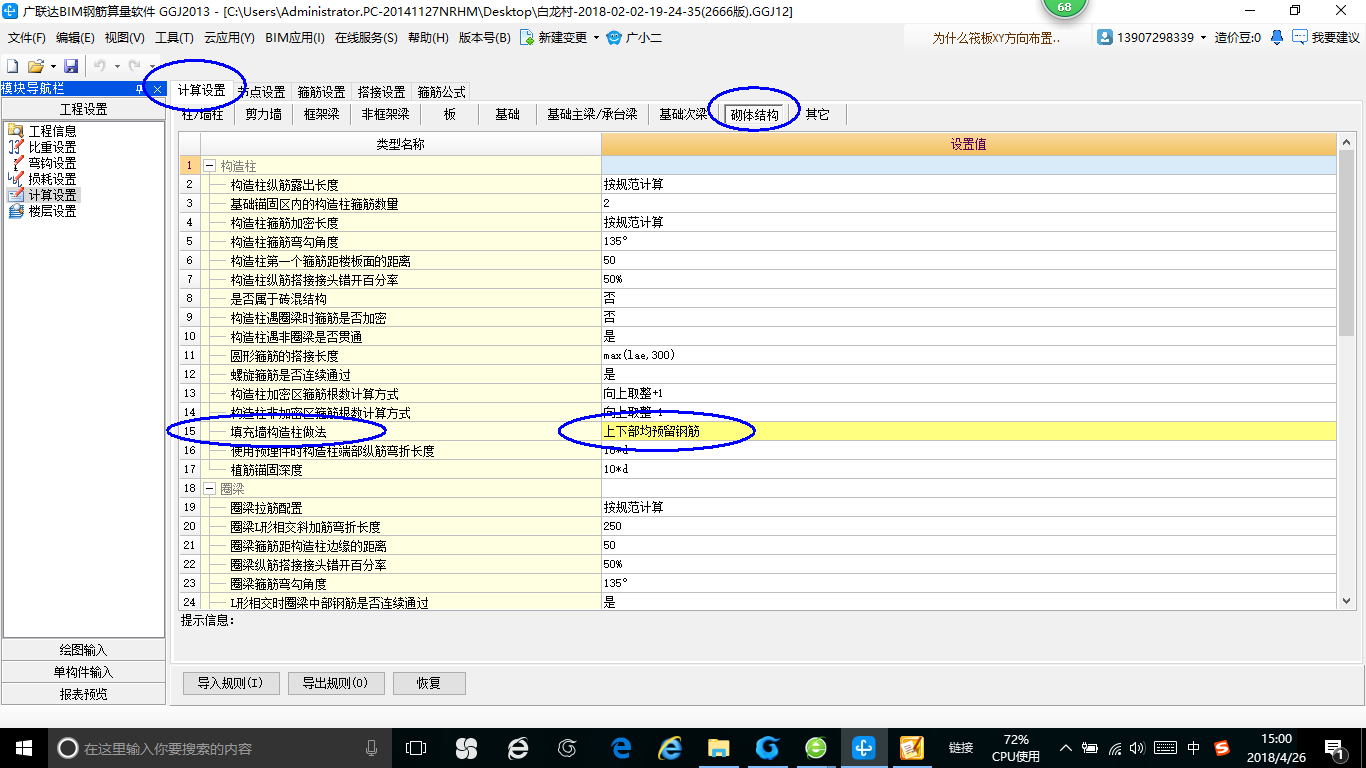Image resolution: width=1366 pixels, height=768 pixels.
Task: Click the 导入规则(I) button
Action: click(x=230, y=684)
